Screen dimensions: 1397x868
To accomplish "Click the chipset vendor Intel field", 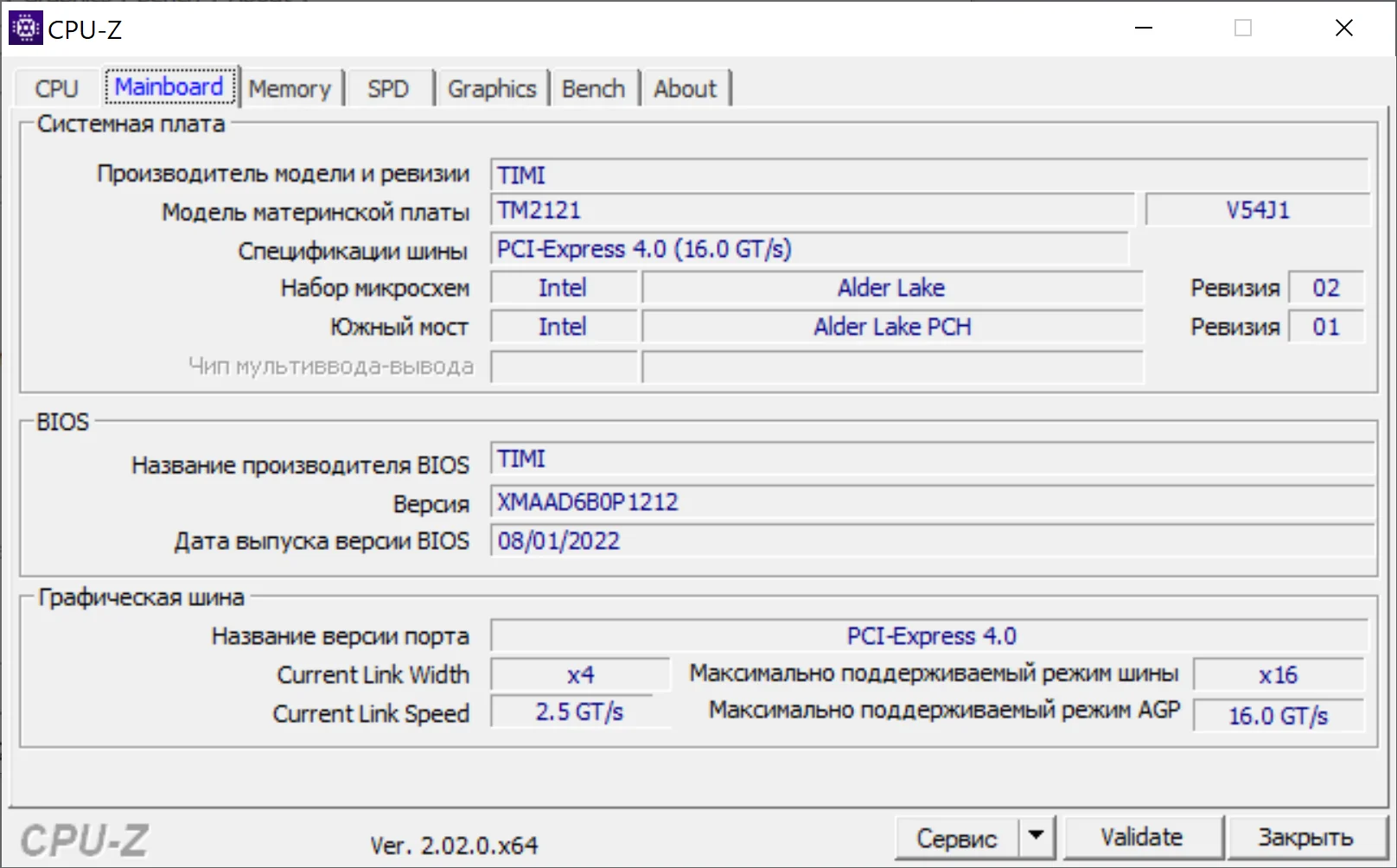I will coord(564,288).
